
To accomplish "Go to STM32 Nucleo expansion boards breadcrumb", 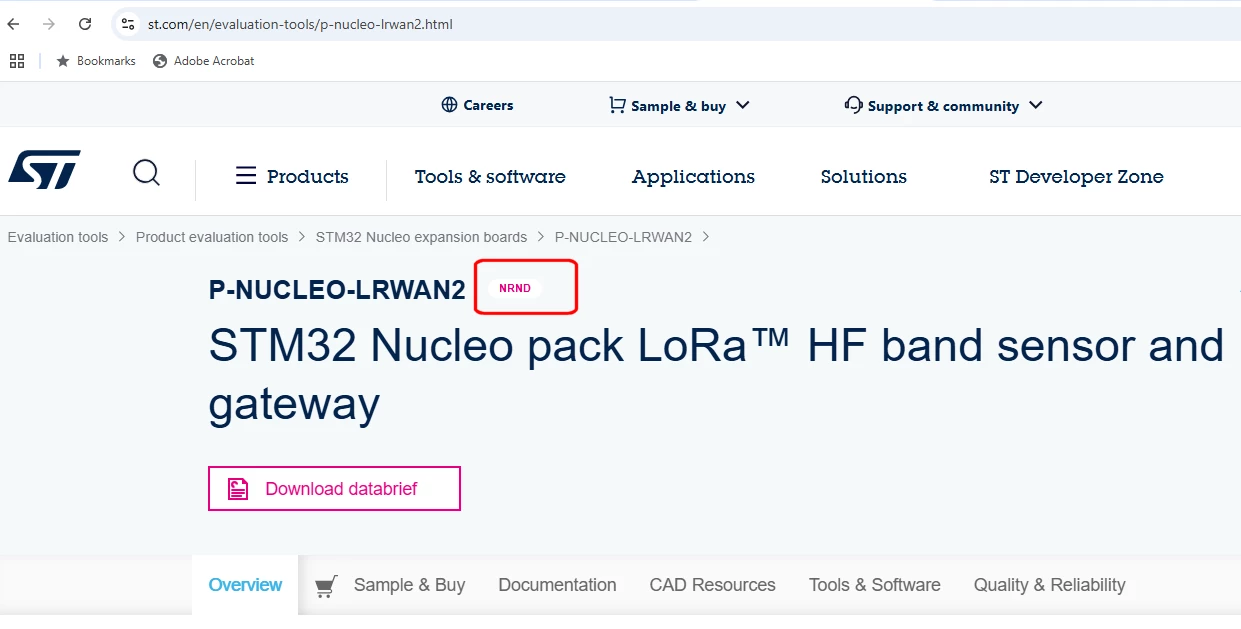I will click(421, 237).
